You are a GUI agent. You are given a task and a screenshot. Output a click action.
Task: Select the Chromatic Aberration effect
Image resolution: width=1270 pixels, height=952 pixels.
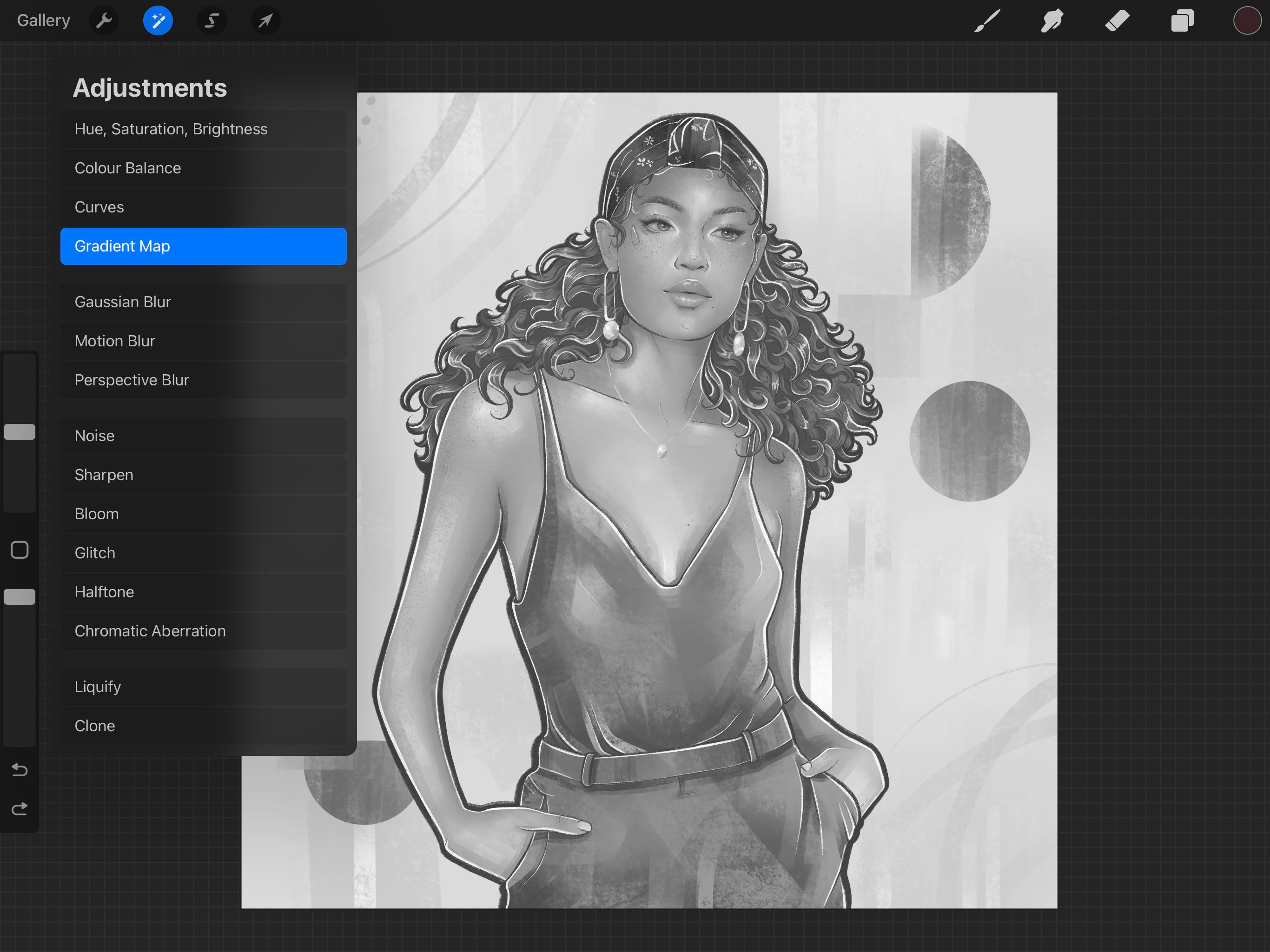(x=203, y=630)
